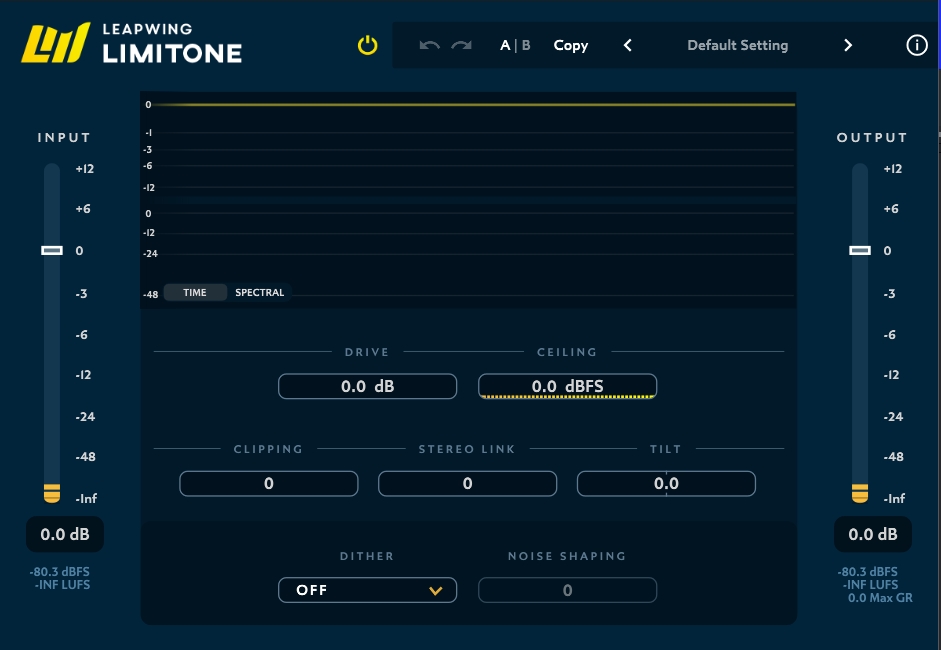Click the Leapwing Limitone logo
941x650 pixels.
coord(132,43)
